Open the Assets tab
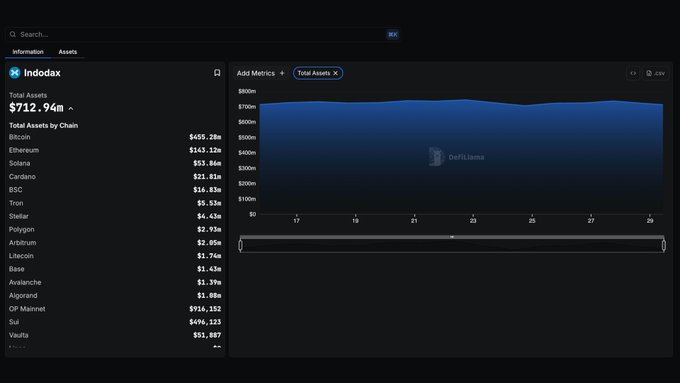The height and width of the screenshot is (383, 680). 68,52
